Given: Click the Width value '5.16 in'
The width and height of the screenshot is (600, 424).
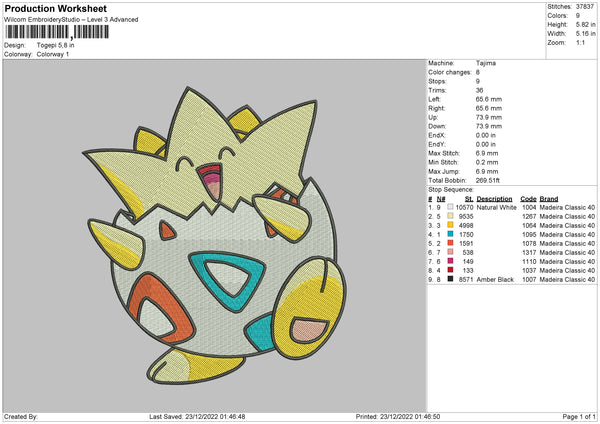Looking at the screenshot, I should 585,34.
